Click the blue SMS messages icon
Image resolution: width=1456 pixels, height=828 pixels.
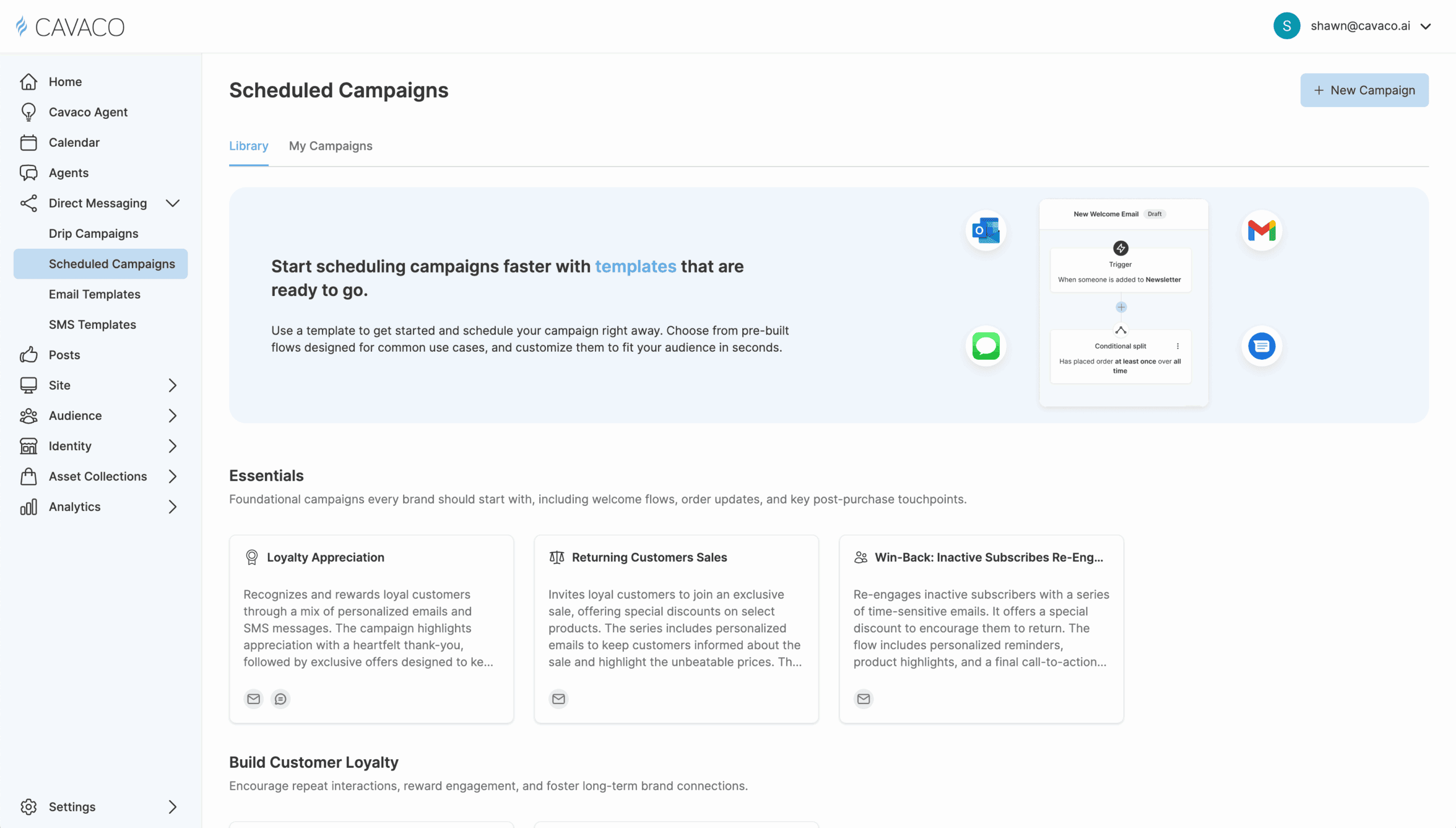tap(1261, 346)
